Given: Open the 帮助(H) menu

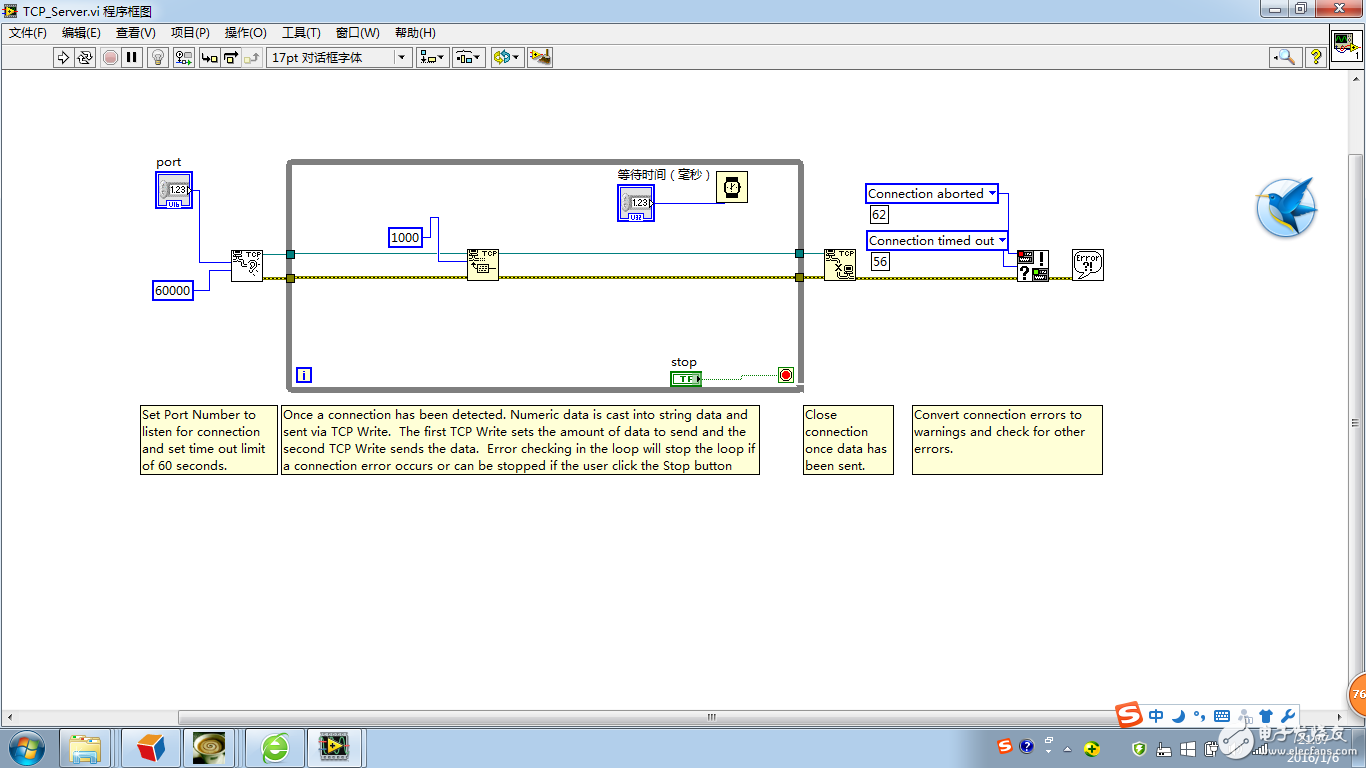Looking at the screenshot, I should pyautogui.click(x=415, y=33).
